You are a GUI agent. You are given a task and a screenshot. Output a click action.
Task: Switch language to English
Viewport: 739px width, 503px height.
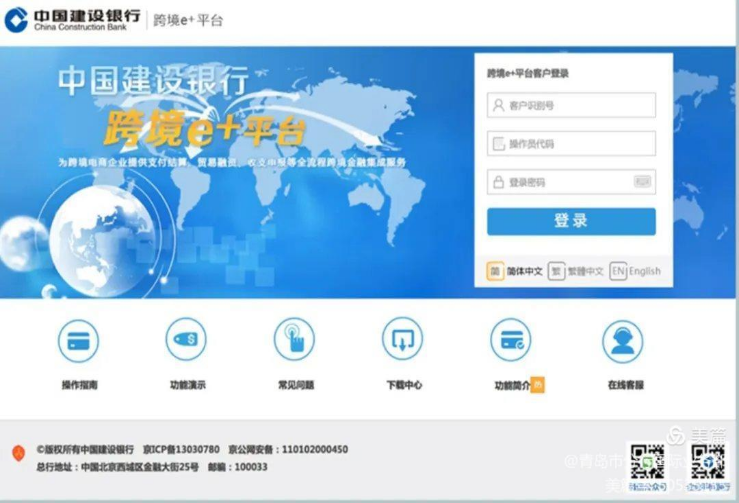pyautogui.click(x=645, y=271)
